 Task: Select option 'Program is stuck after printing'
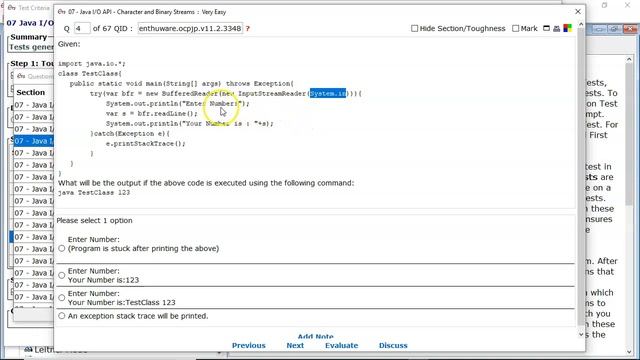62,248
